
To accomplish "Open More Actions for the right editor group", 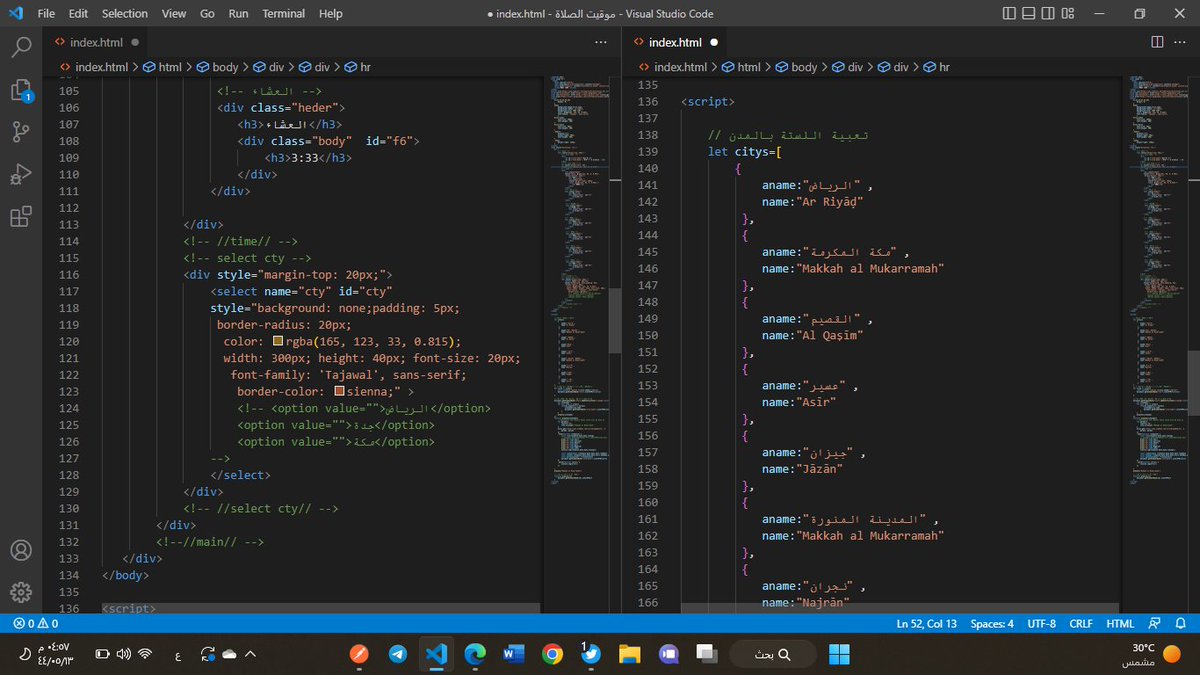I will 1180,42.
